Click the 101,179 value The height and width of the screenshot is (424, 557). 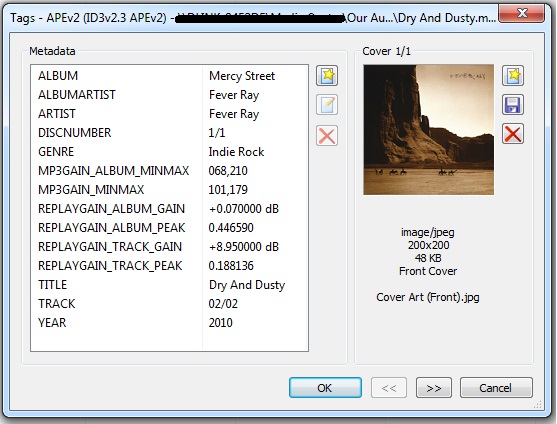point(228,190)
